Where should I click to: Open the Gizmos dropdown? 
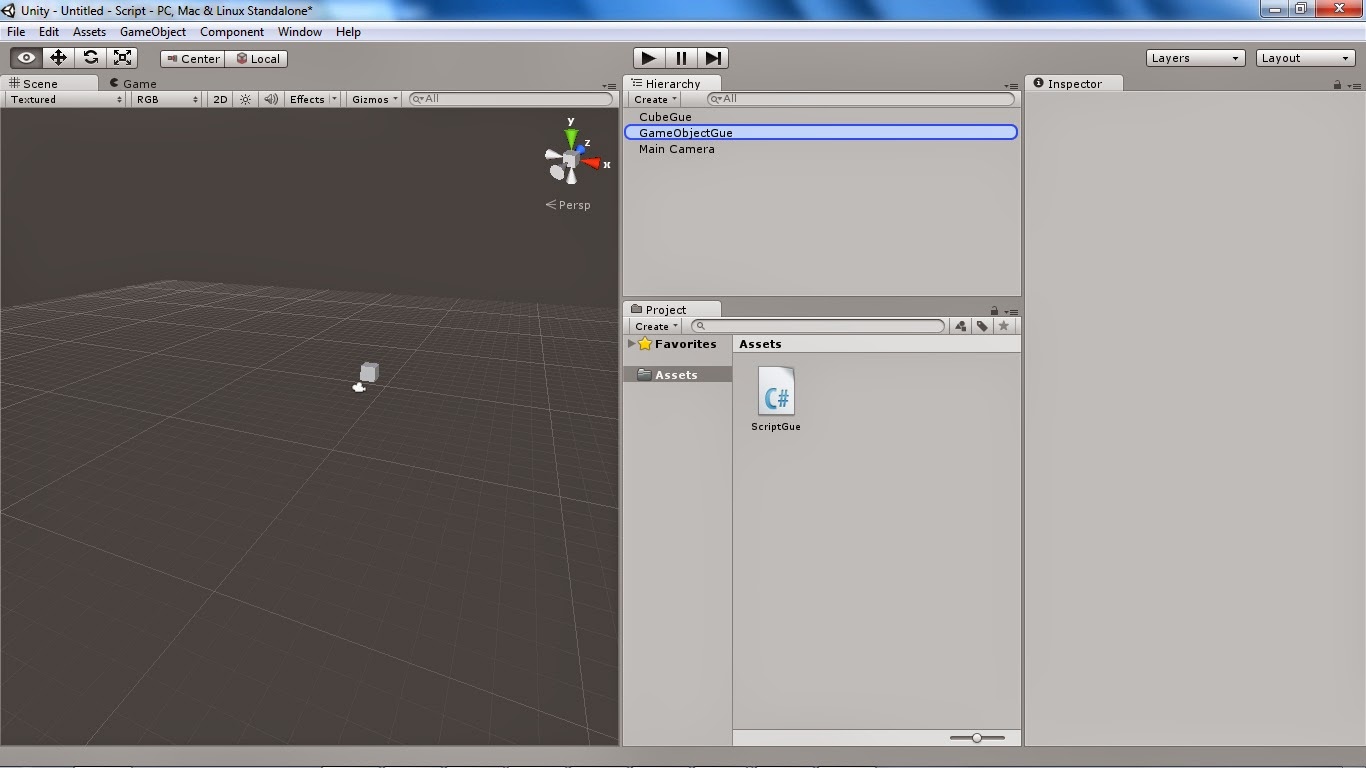[x=373, y=98]
